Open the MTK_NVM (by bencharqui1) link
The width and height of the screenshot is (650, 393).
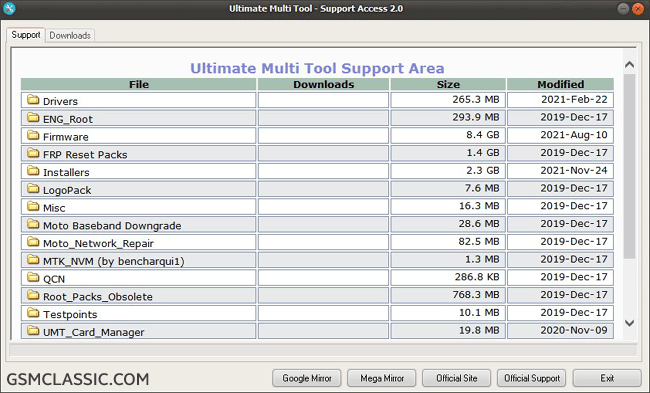pos(114,261)
